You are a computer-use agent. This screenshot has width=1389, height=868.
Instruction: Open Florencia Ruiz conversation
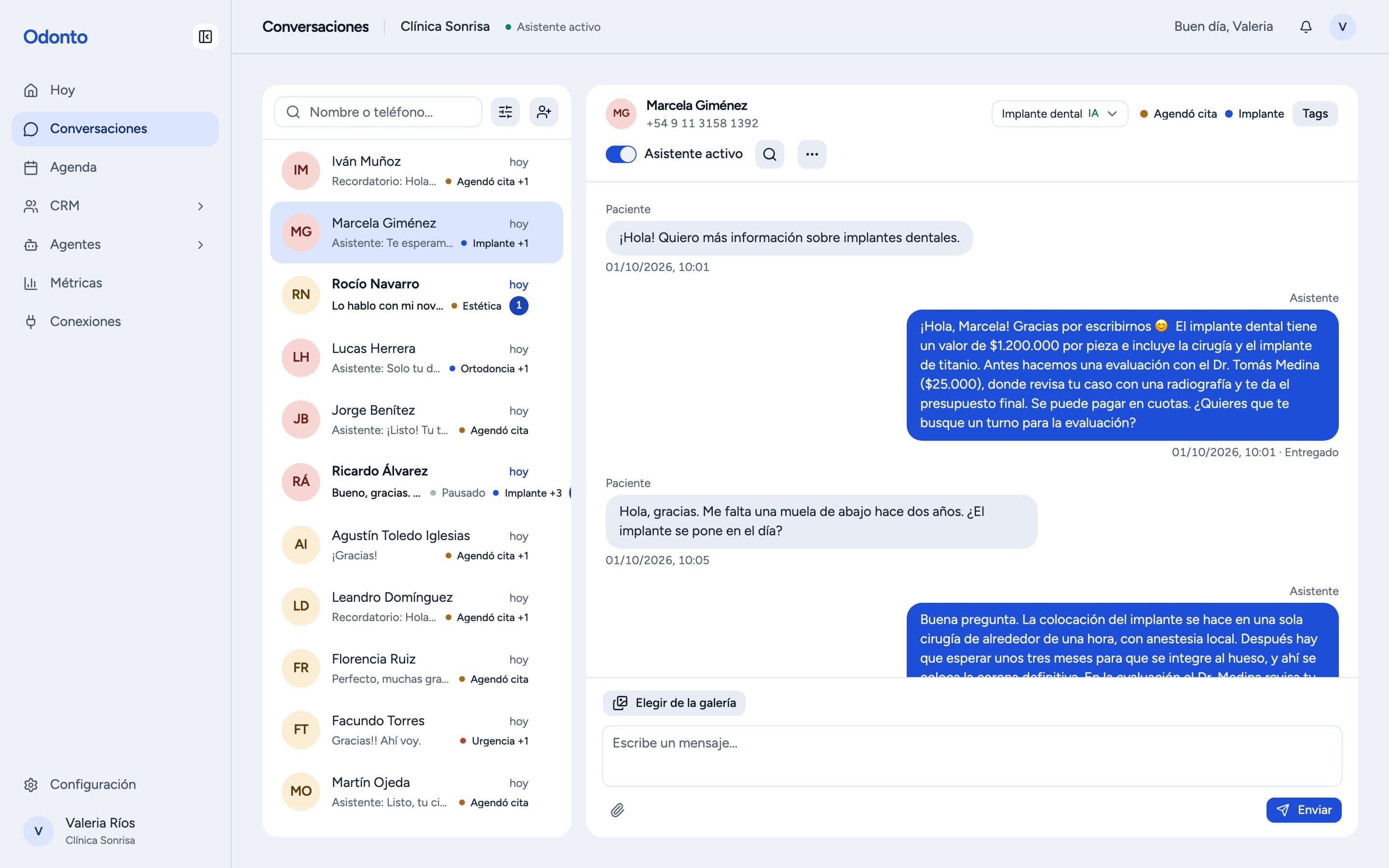(416, 668)
